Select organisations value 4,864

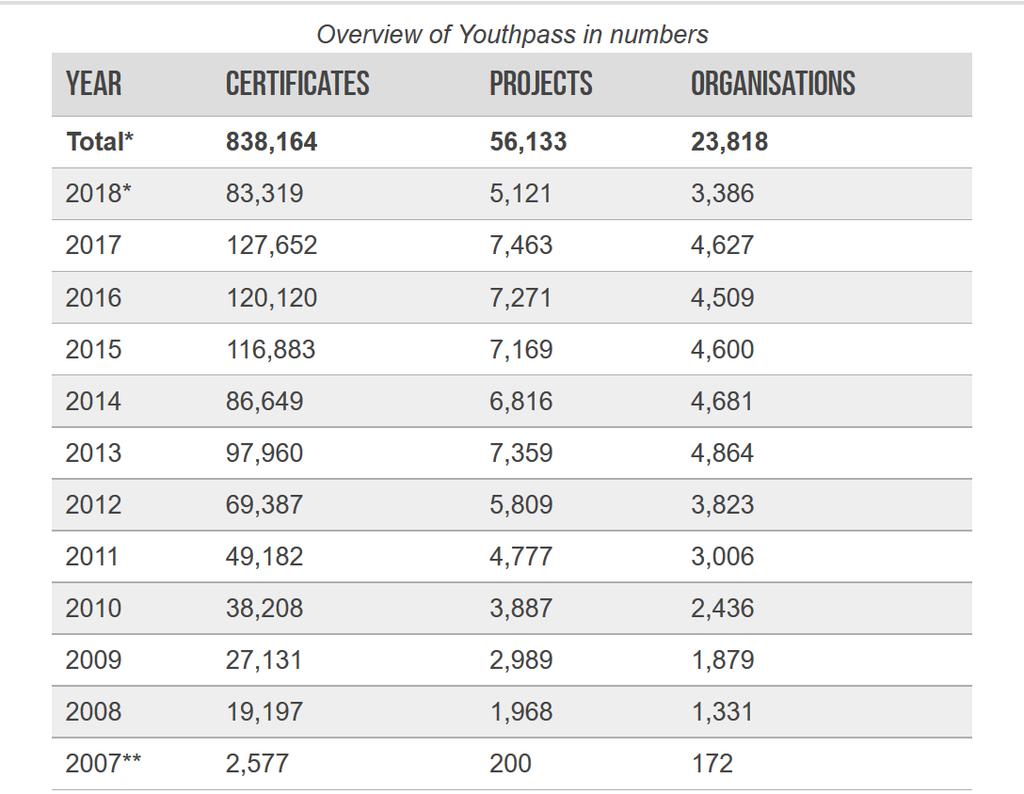[722, 453]
